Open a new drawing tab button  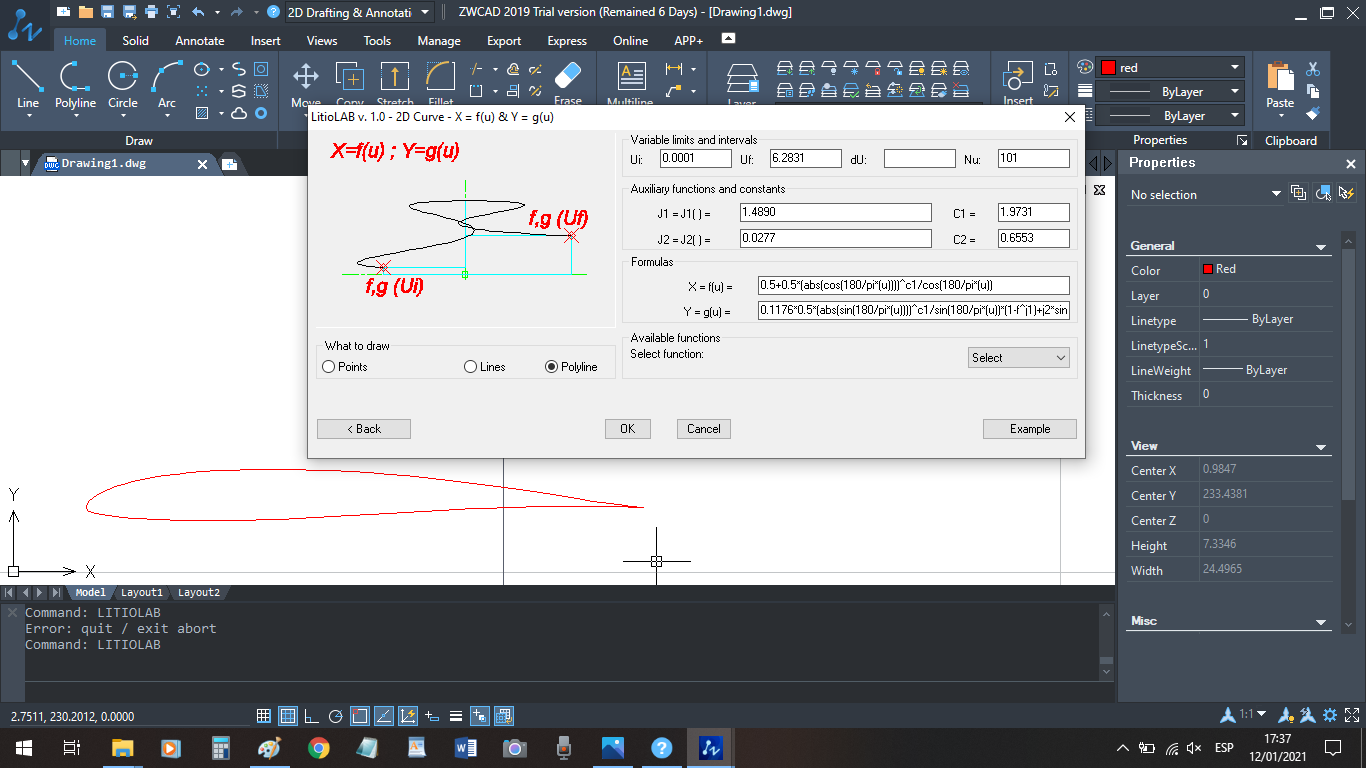pos(230,164)
